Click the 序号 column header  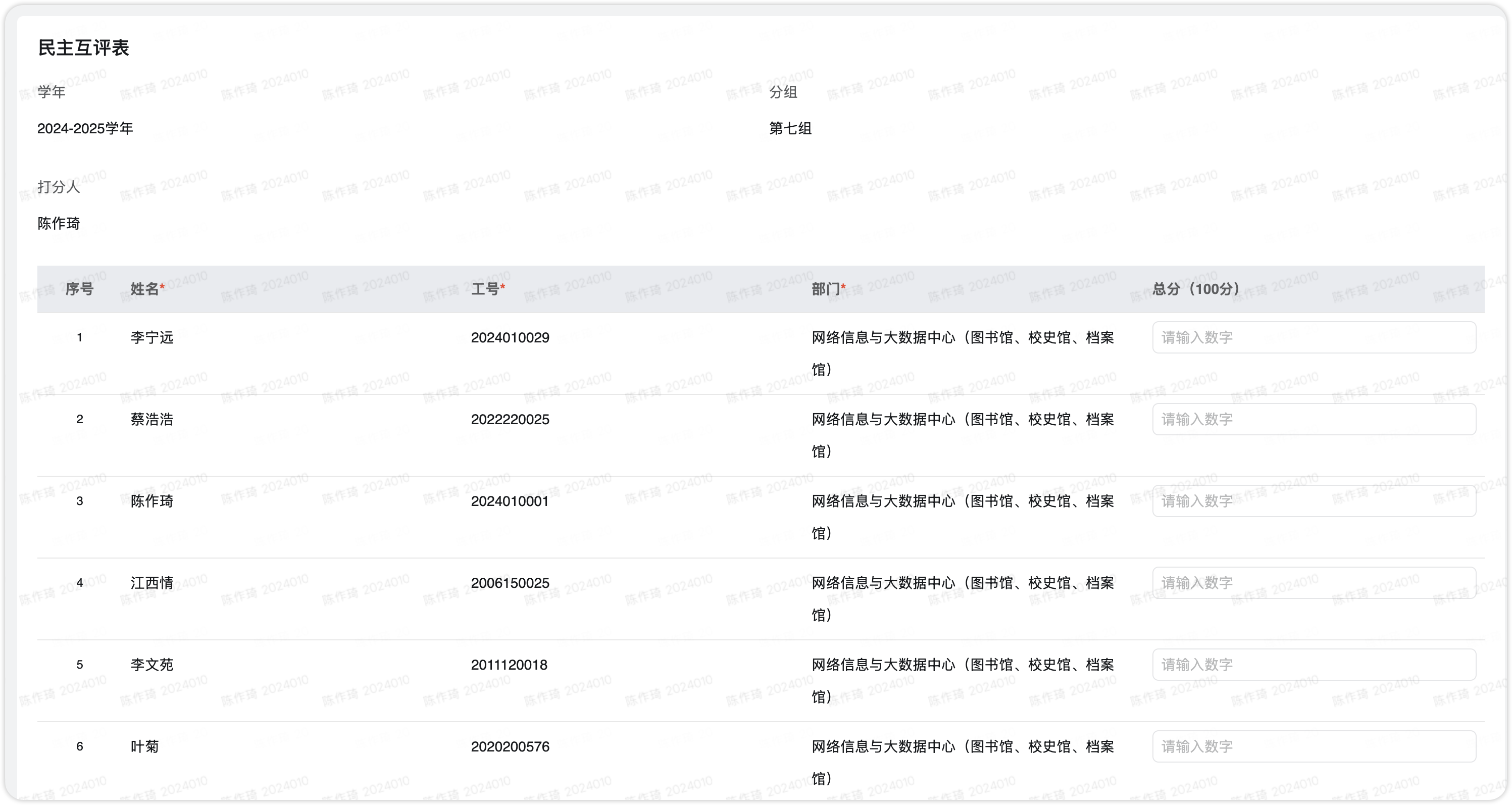pos(79,289)
